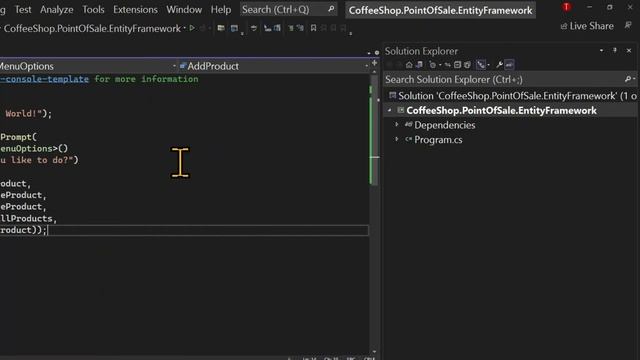
Task: Click Switch Views icon in Solution Explorer
Action: 419,64
